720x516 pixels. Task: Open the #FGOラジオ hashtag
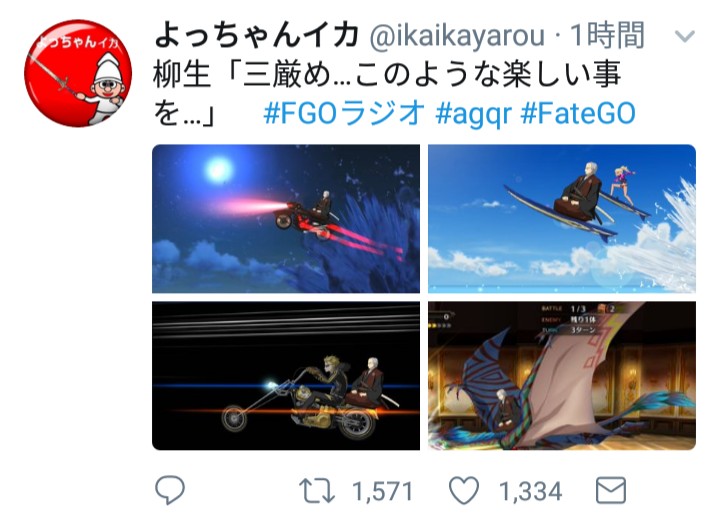click(344, 113)
